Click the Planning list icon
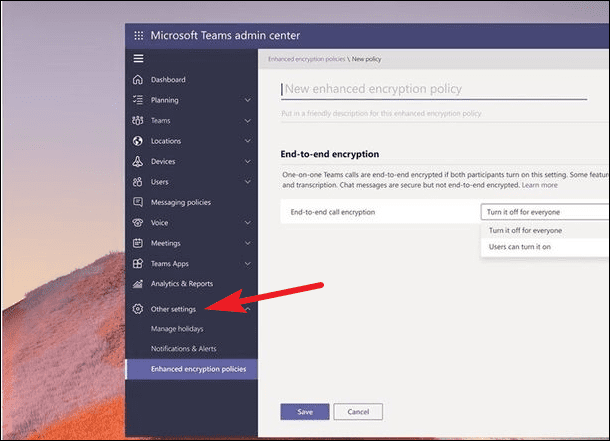610x441 pixels. (x=138, y=100)
